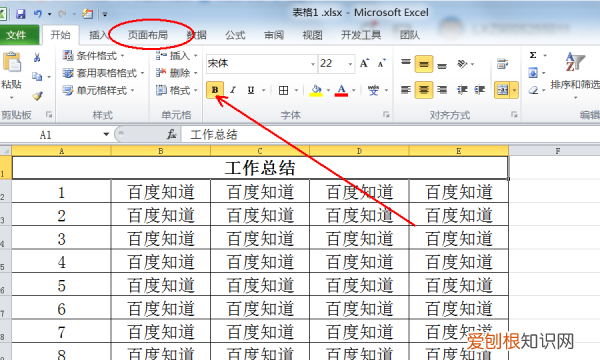Click the Copy icon in clipboard group

37,77
